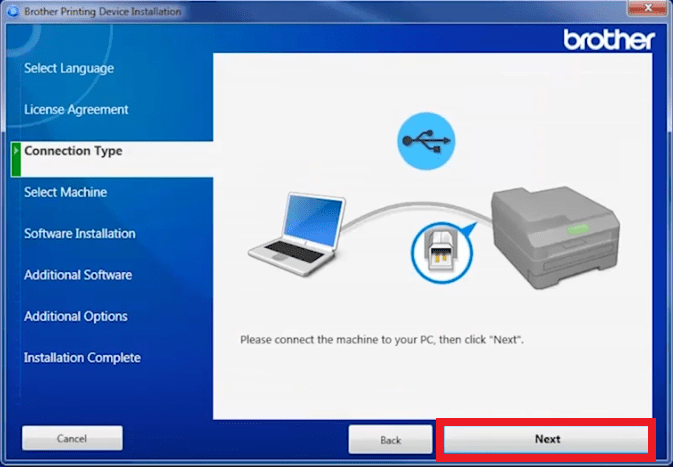This screenshot has height=467, width=673.
Task: Click the installer icon in title bar
Action: point(13,11)
